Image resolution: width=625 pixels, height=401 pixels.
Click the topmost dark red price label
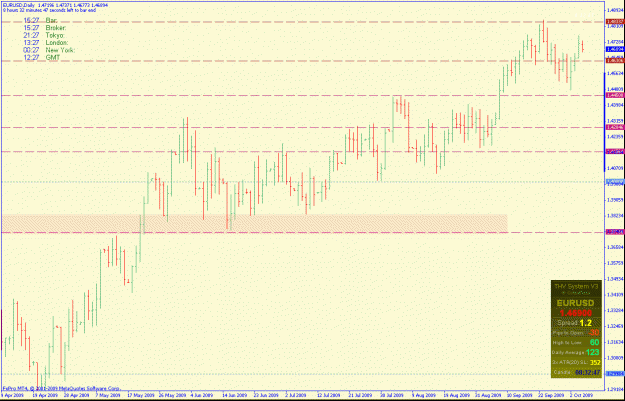(x=615, y=22)
